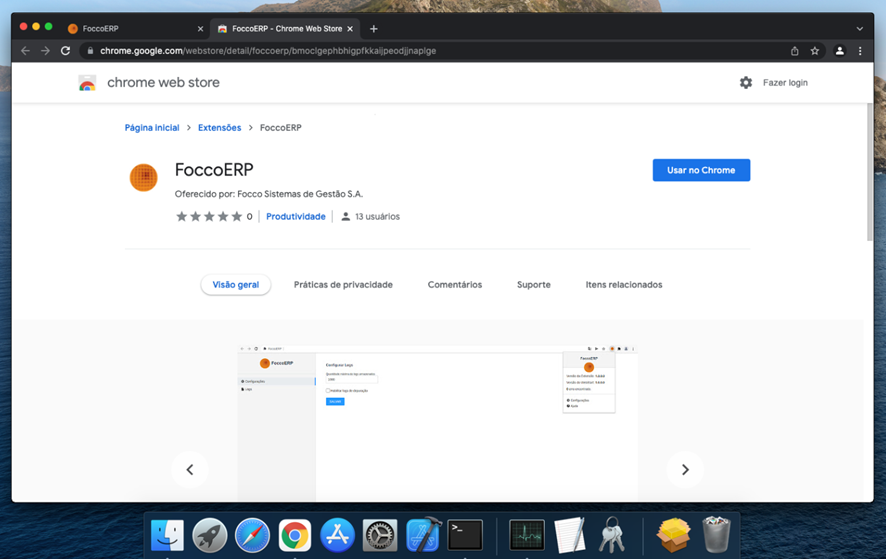Click the page vertical scrollbar
This screenshot has width=886, height=559.
click(x=869, y=172)
